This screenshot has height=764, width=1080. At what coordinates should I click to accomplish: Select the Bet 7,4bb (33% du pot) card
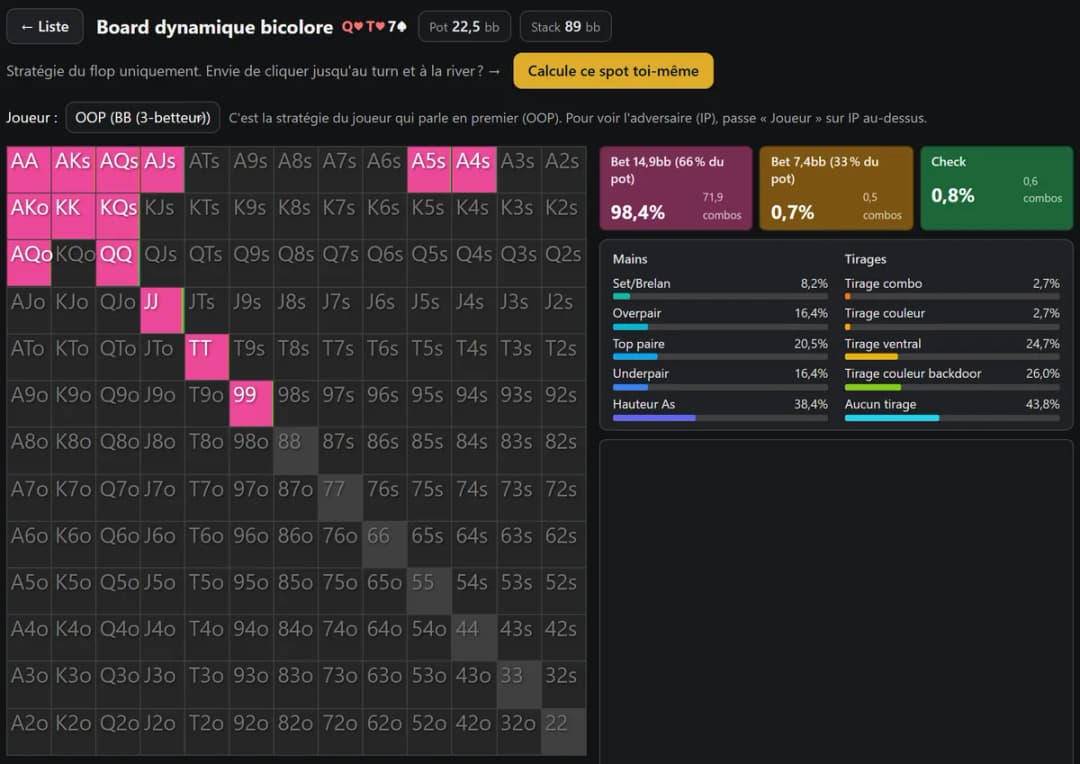(x=836, y=188)
